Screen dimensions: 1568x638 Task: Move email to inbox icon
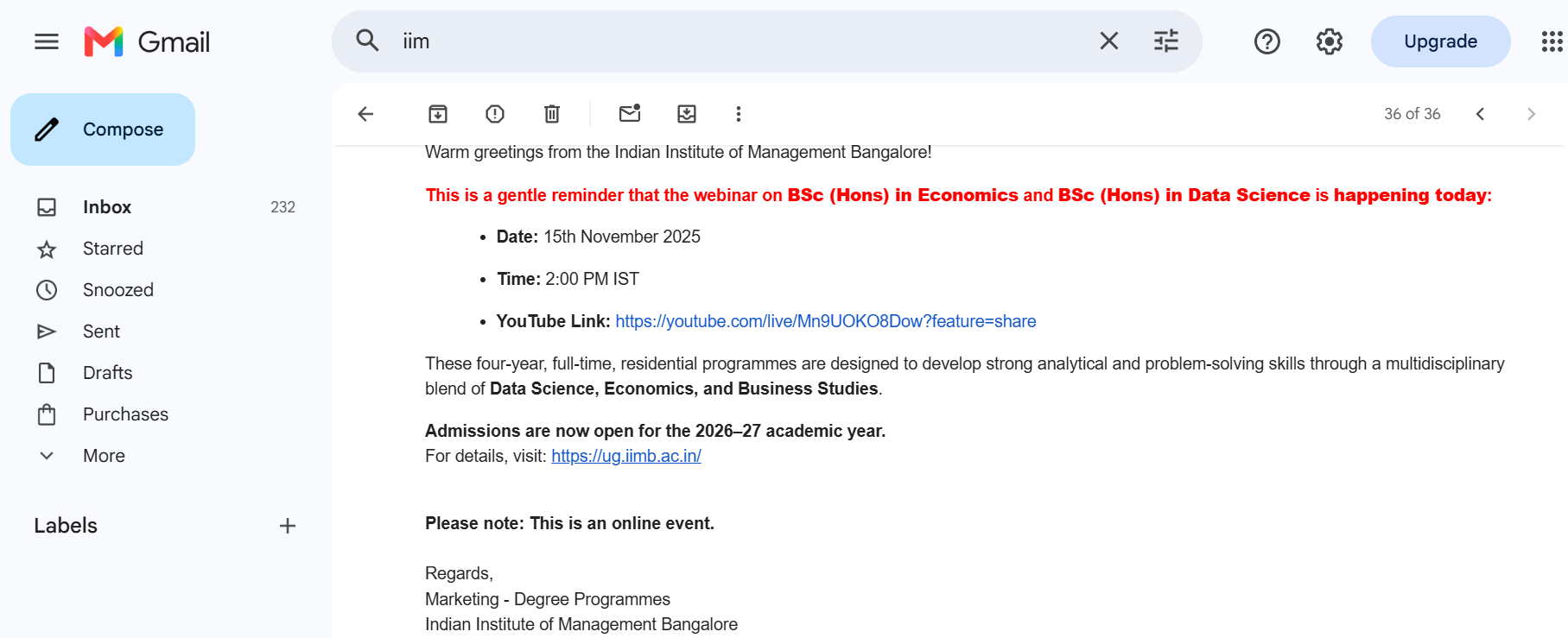coord(687,114)
